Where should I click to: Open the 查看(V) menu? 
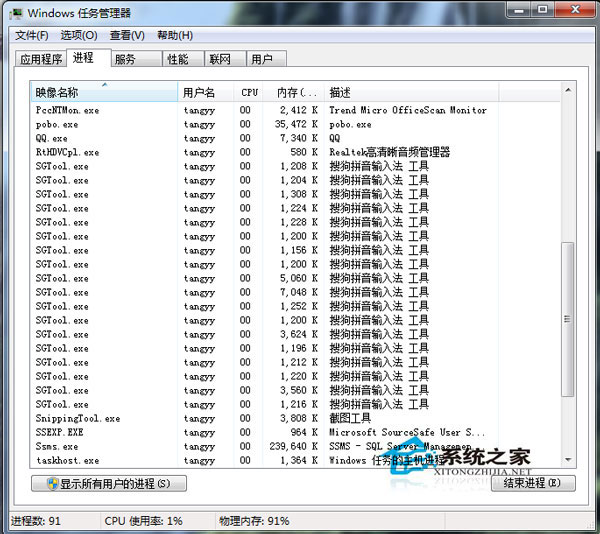pos(127,36)
